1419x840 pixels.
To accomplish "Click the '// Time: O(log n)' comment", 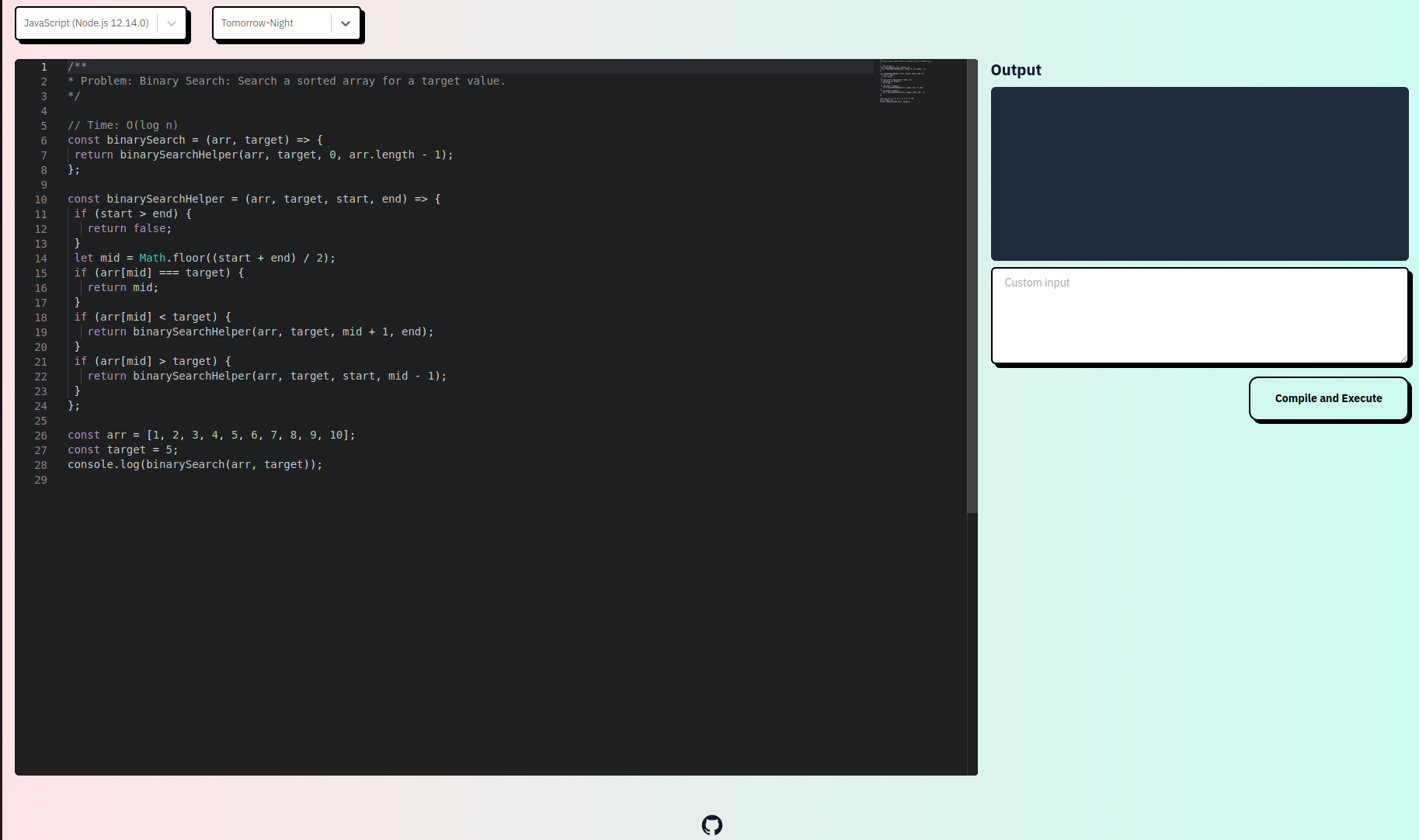I will pos(123,125).
